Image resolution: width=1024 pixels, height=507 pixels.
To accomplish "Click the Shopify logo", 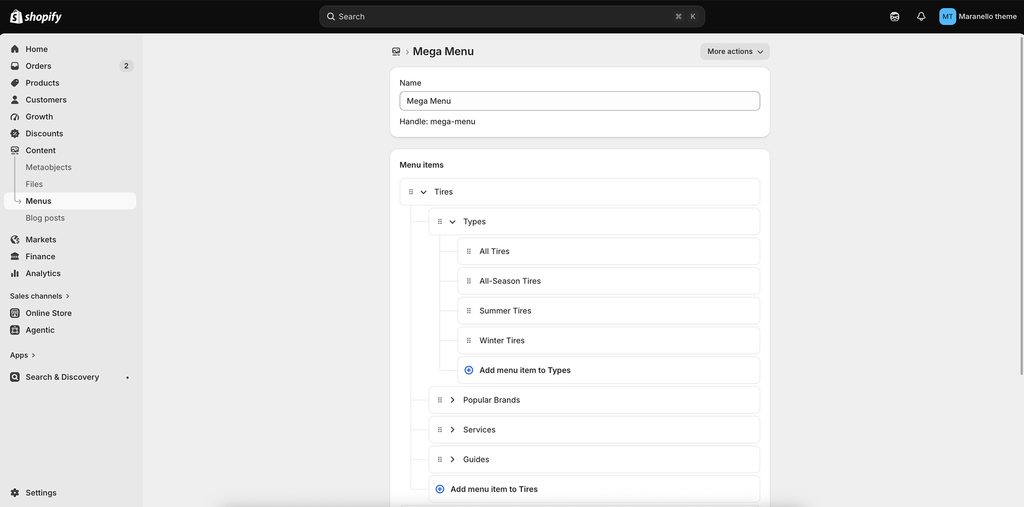I will (x=36, y=16).
